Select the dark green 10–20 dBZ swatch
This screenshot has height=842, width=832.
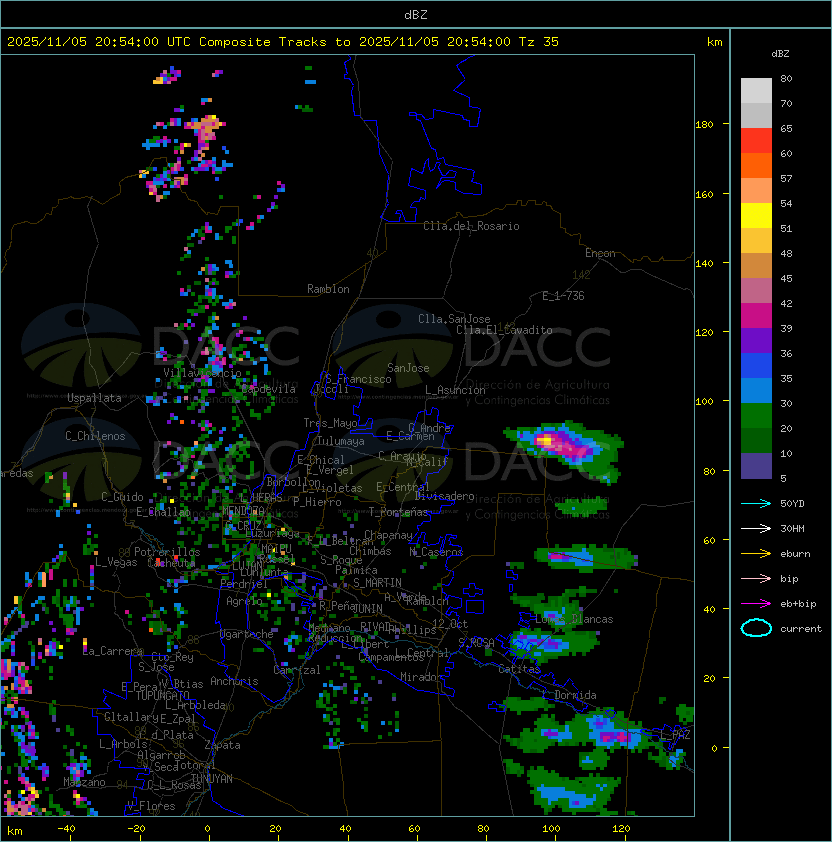click(x=756, y=440)
